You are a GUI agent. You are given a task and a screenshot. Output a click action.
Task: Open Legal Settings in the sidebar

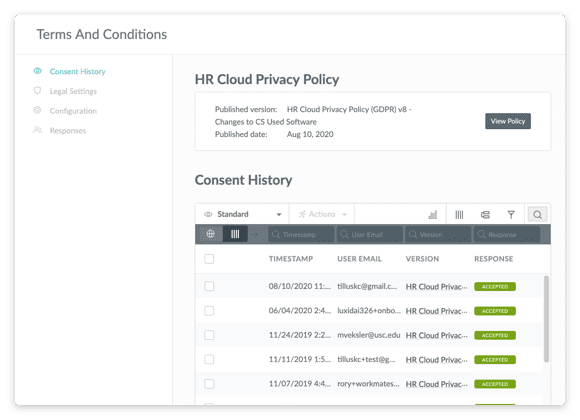pos(73,91)
